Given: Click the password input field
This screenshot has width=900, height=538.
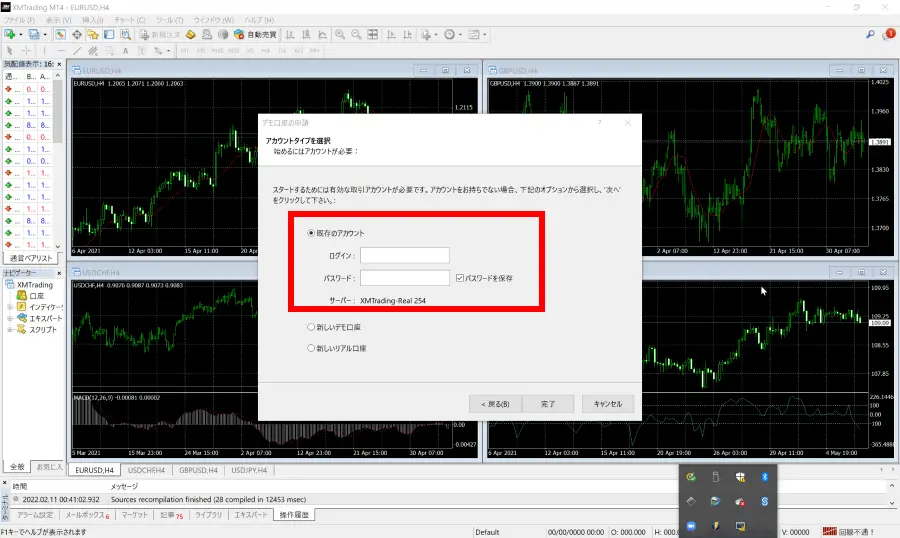Looking at the screenshot, I should tap(405, 278).
